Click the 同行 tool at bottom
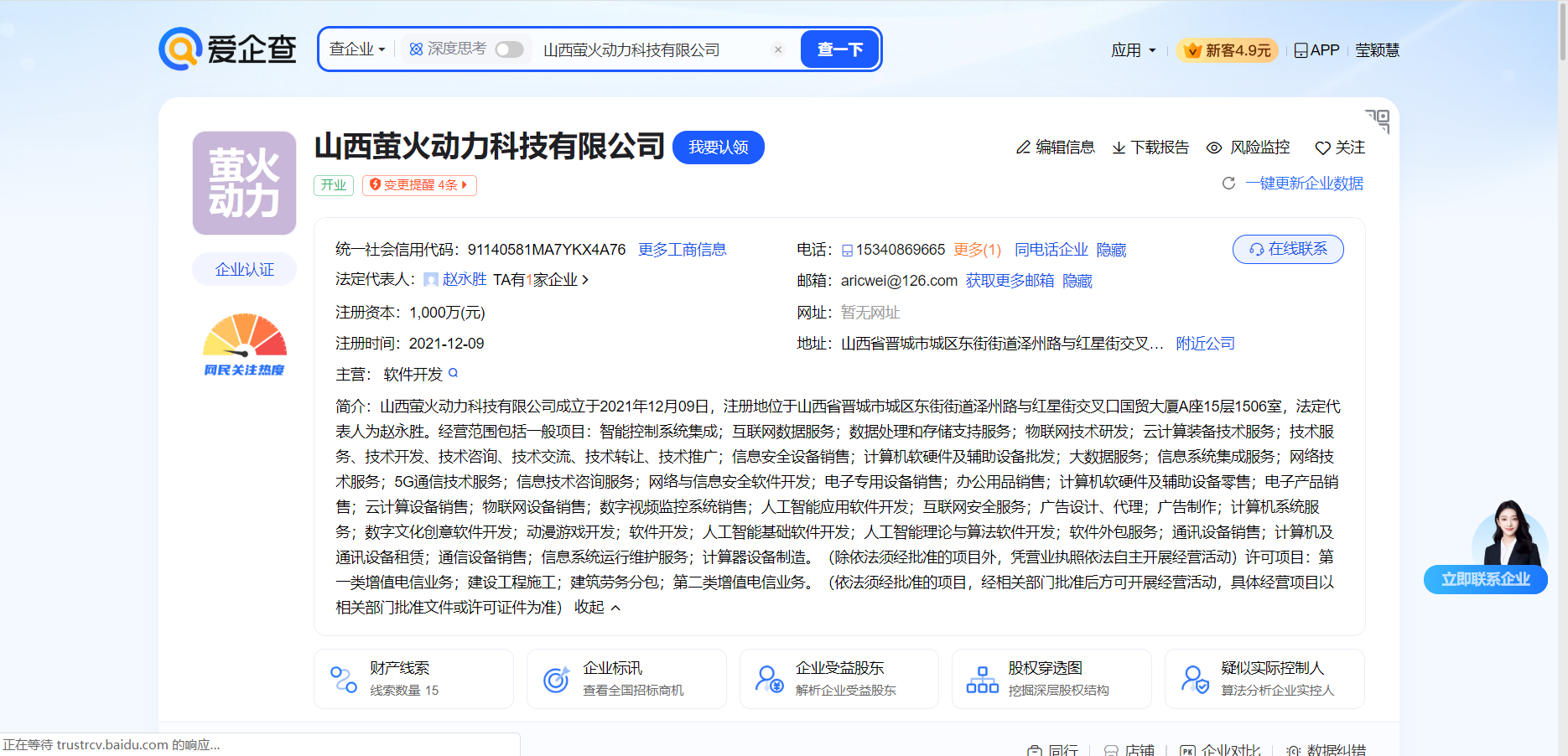 [x=1053, y=749]
